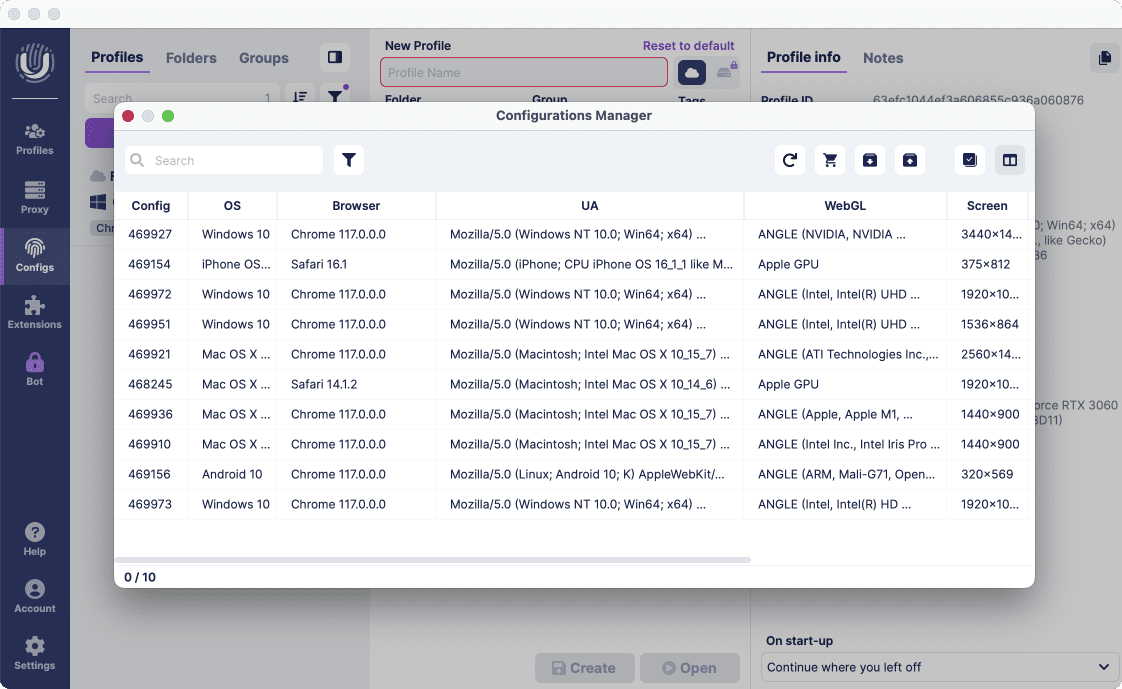Switch to the Folders tab

pyautogui.click(x=191, y=58)
